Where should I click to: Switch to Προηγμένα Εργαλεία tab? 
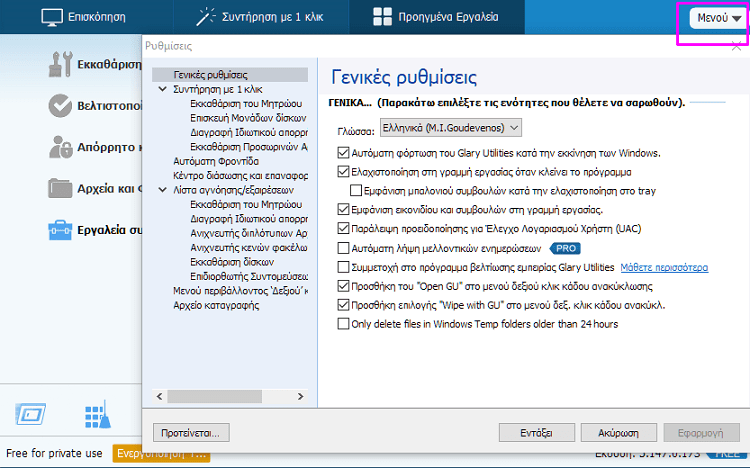click(437, 17)
